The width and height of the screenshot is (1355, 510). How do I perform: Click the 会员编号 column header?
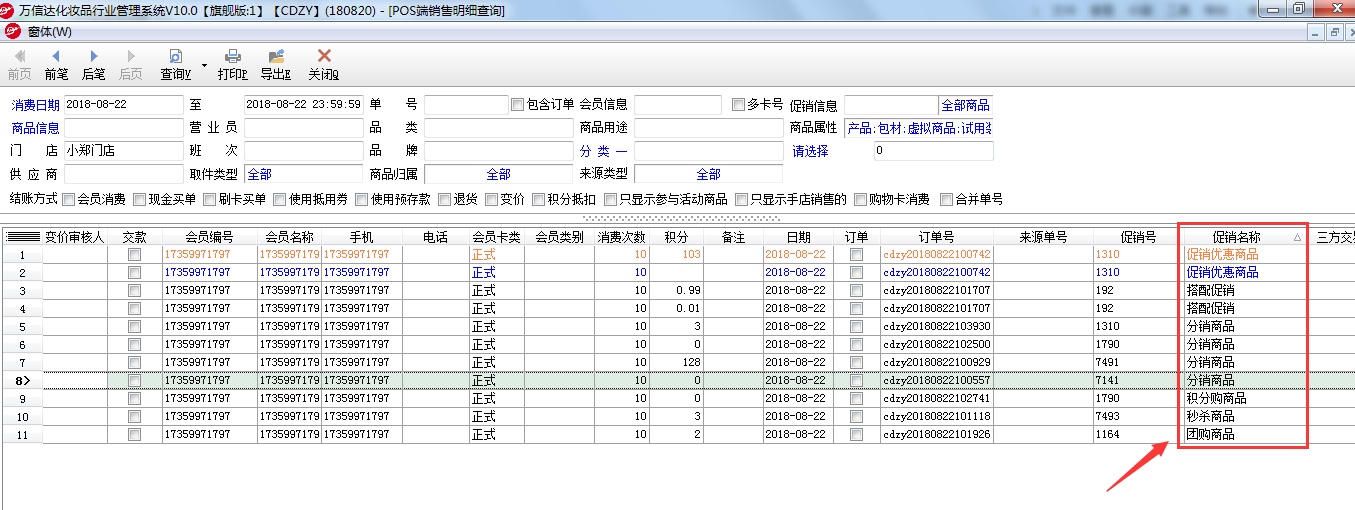tap(210, 237)
